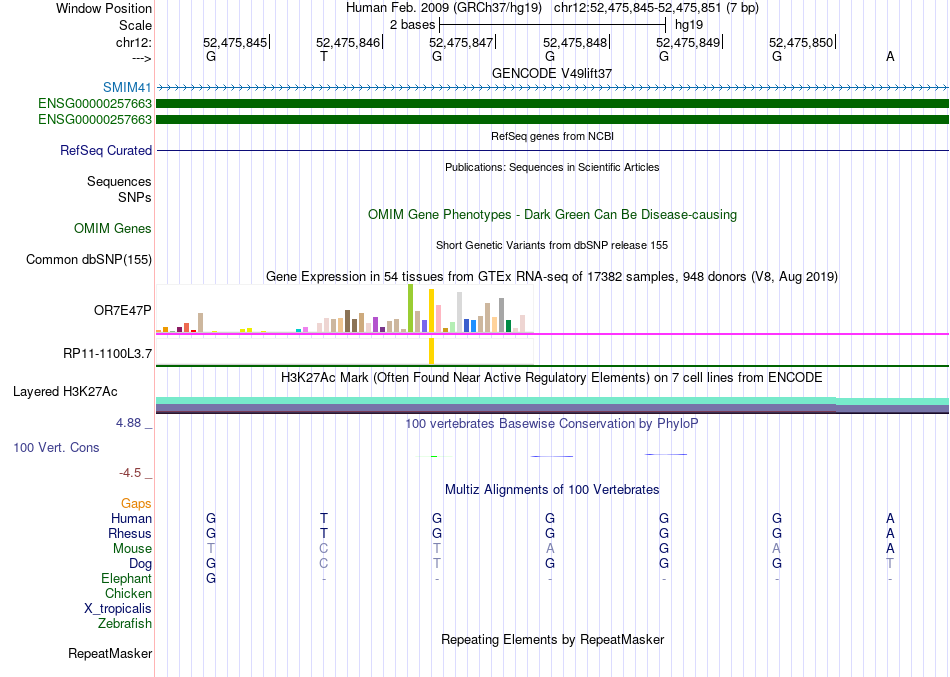Click the 52,475,845 ruler coordinate
950x677 pixels.
pyautogui.click(x=234, y=42)
